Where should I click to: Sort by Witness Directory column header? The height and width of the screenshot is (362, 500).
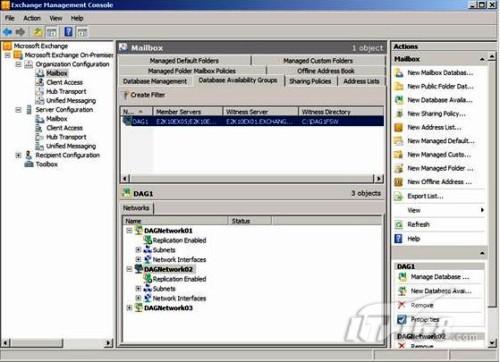tap(341, 112)
